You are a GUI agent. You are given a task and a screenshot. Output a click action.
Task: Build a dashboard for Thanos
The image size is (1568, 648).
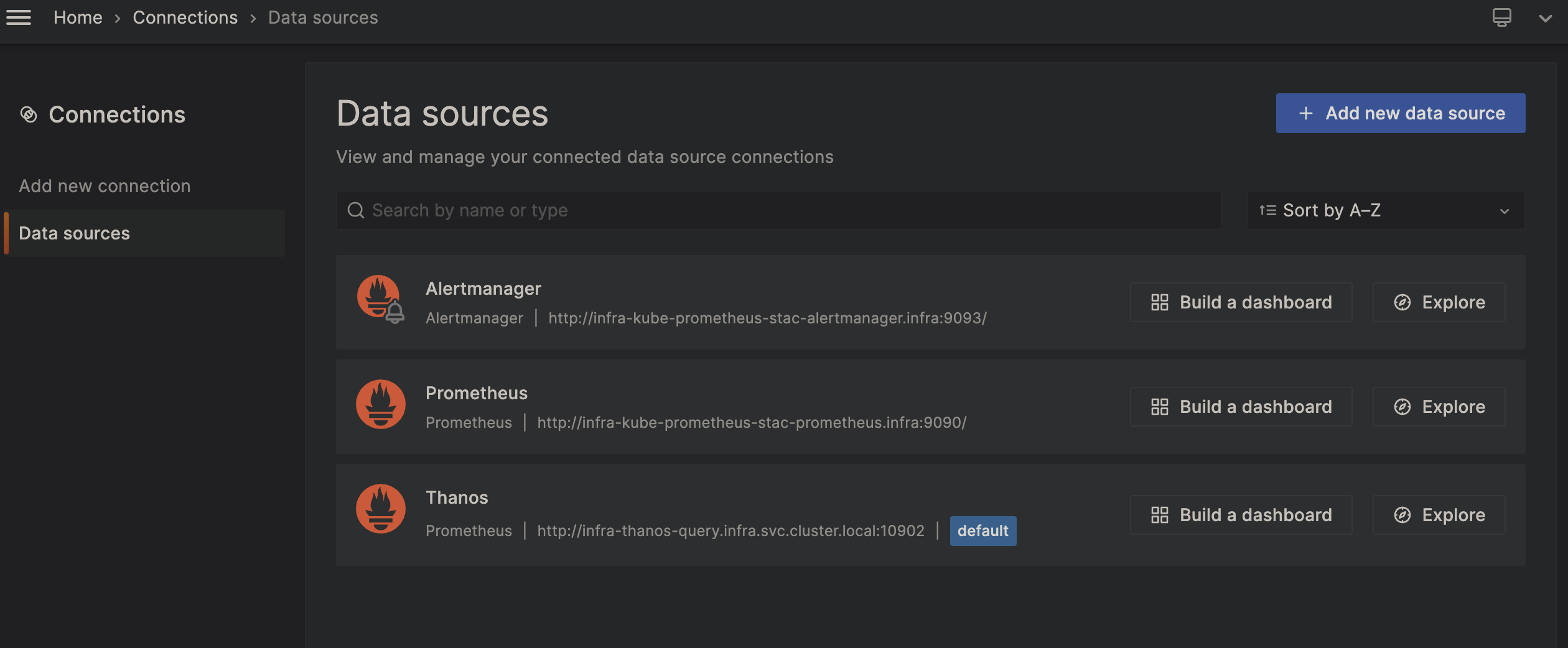(x=1241, y=515)
